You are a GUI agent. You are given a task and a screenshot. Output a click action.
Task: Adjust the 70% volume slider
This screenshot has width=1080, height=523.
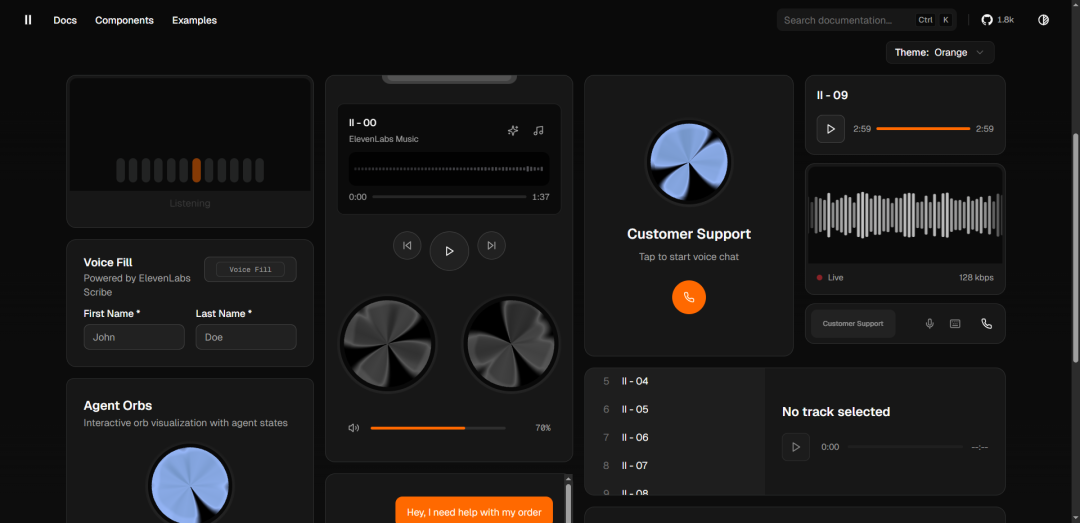coord(438,428)
